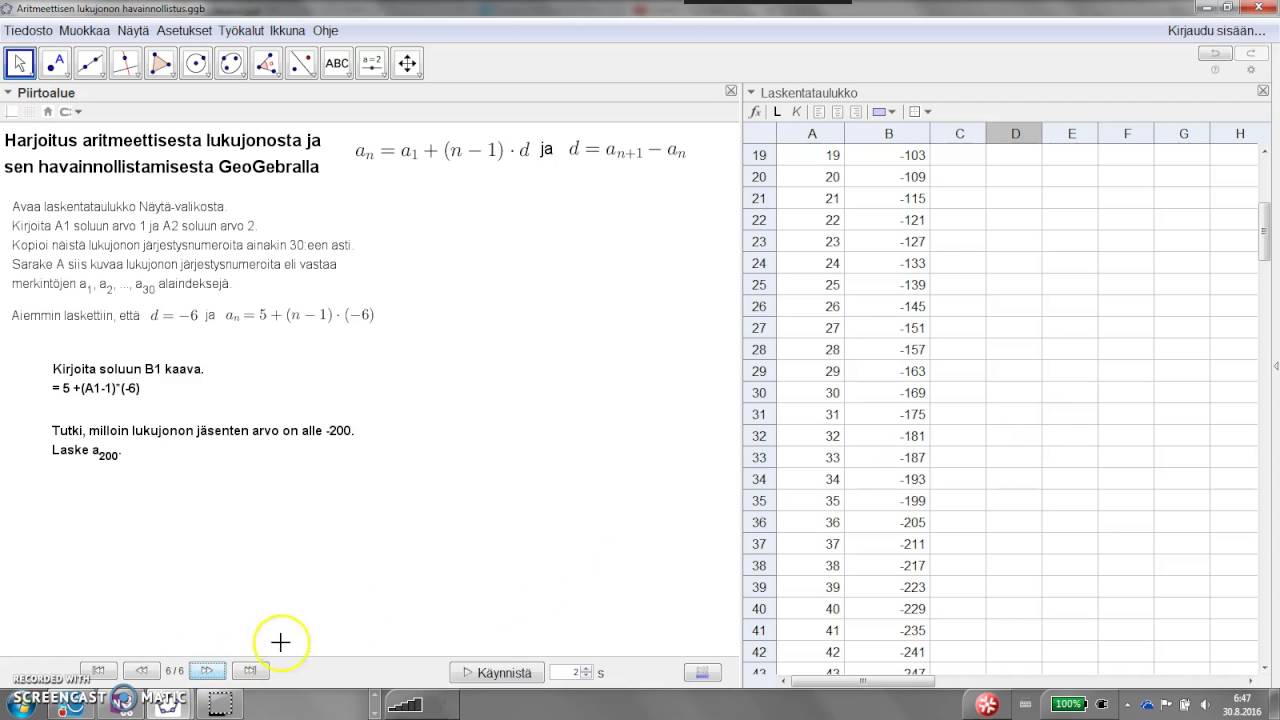The width and height of the screenshot is (1280, 720).
Task: Align spreadsheet cell text center
Action: [838, 112]
